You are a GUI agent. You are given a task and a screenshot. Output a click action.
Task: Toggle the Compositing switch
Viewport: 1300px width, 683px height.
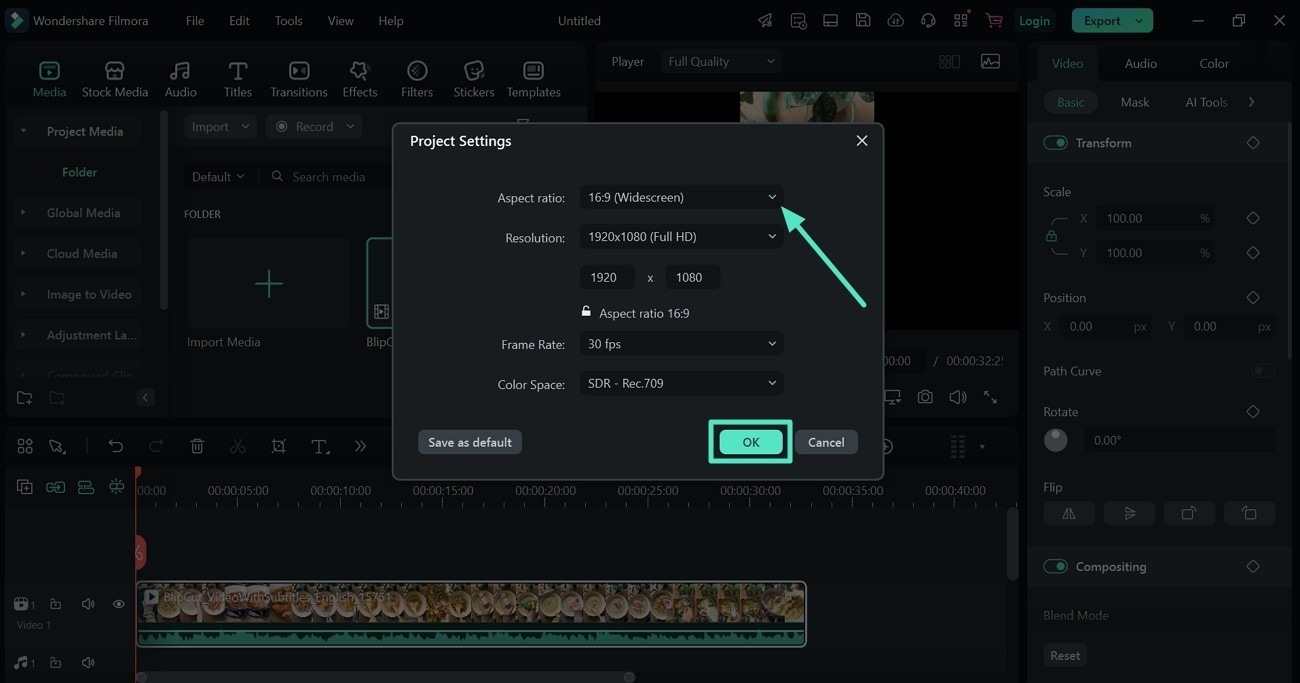point(1055,567)
